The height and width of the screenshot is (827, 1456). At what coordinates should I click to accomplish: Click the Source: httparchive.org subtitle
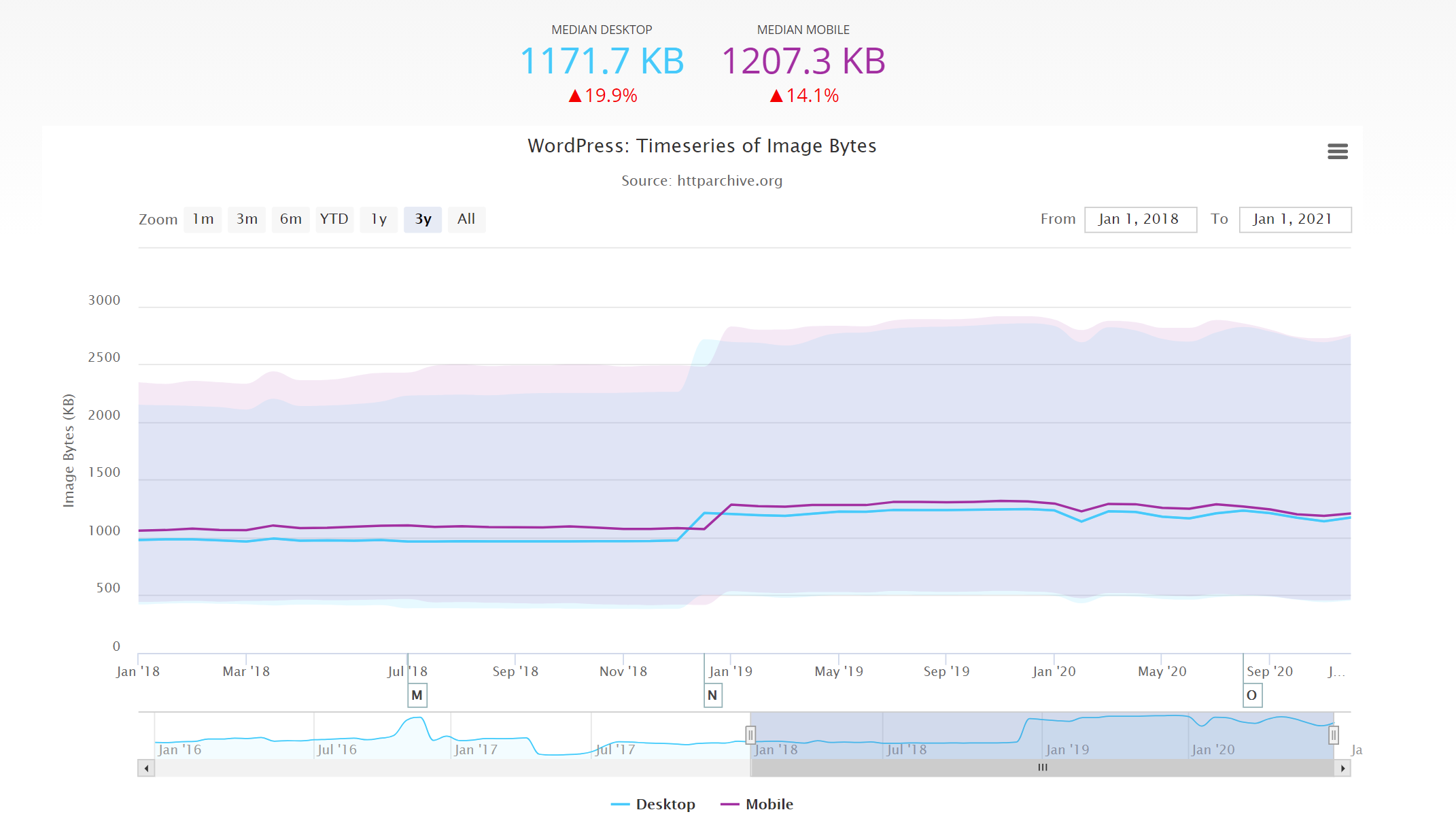tap(702, 181)
